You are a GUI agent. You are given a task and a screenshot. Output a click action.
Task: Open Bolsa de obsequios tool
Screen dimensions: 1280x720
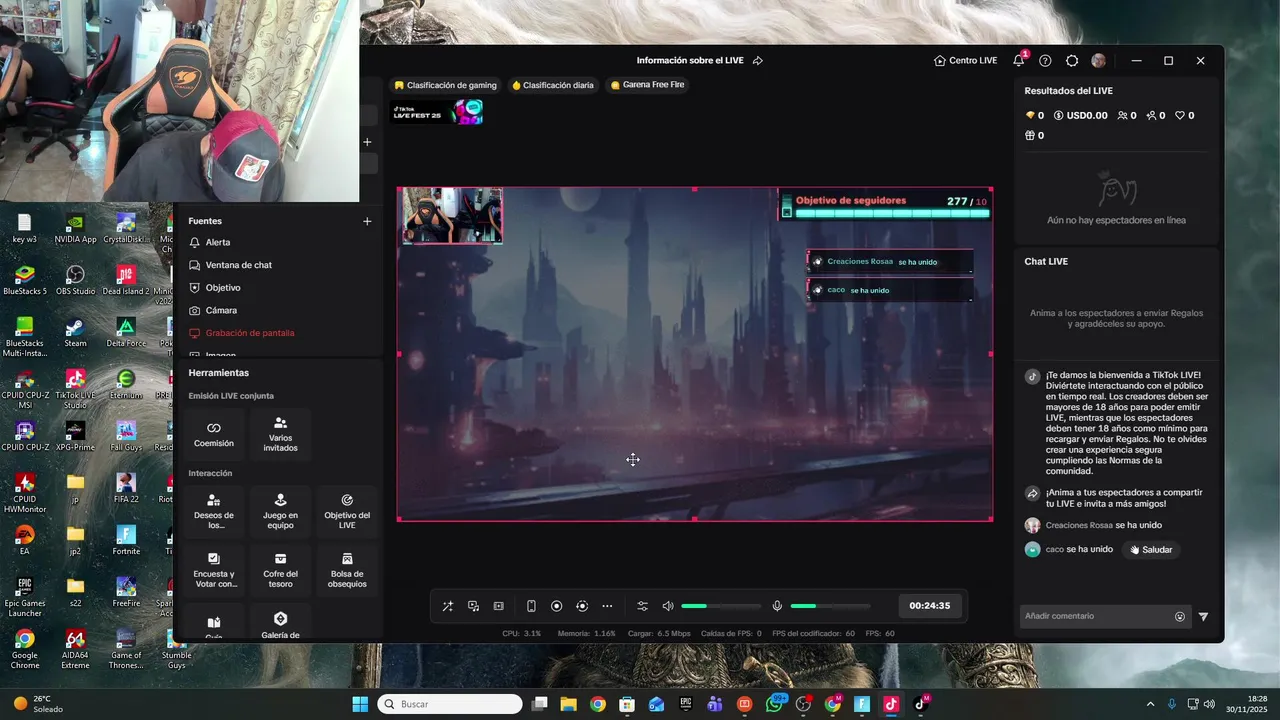click(347, 570)
